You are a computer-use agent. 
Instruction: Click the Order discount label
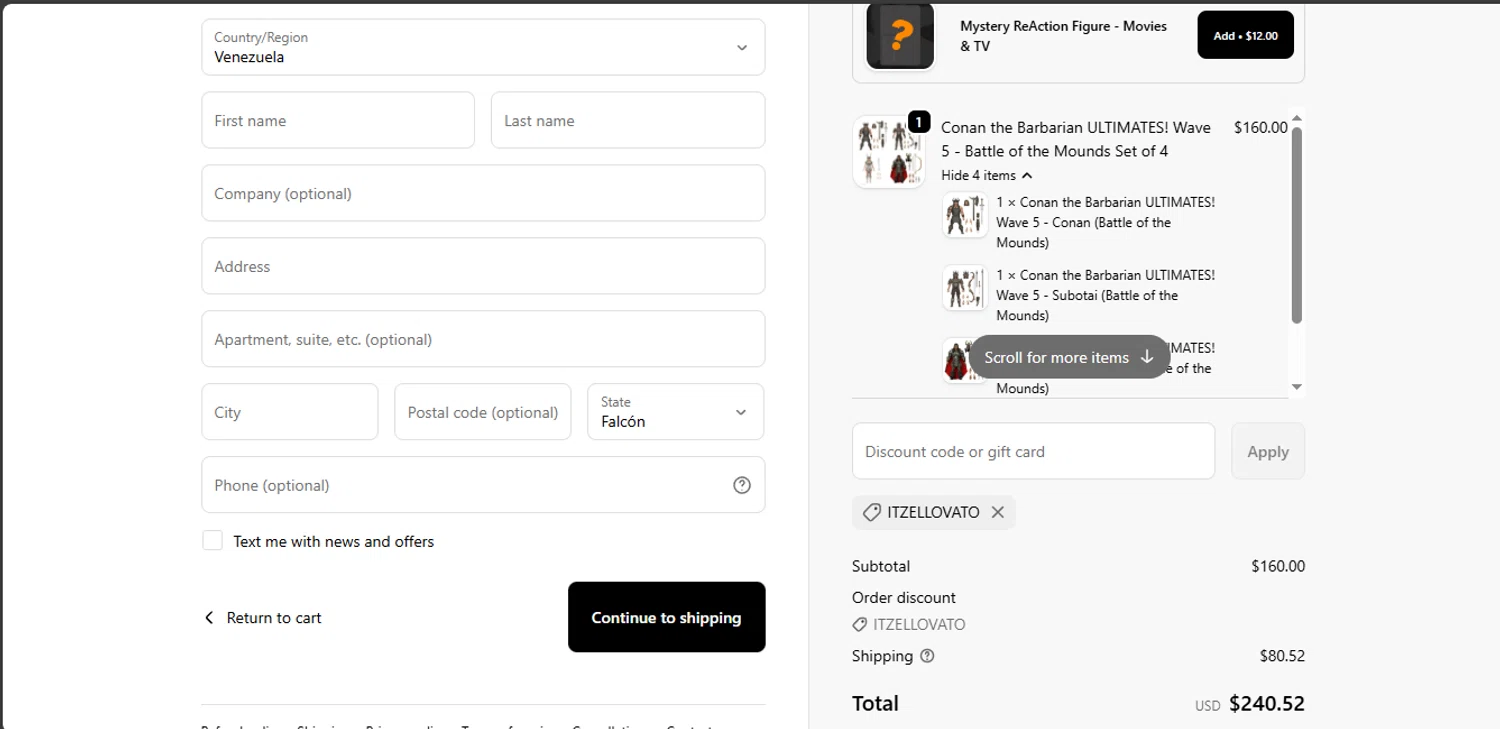904,597
